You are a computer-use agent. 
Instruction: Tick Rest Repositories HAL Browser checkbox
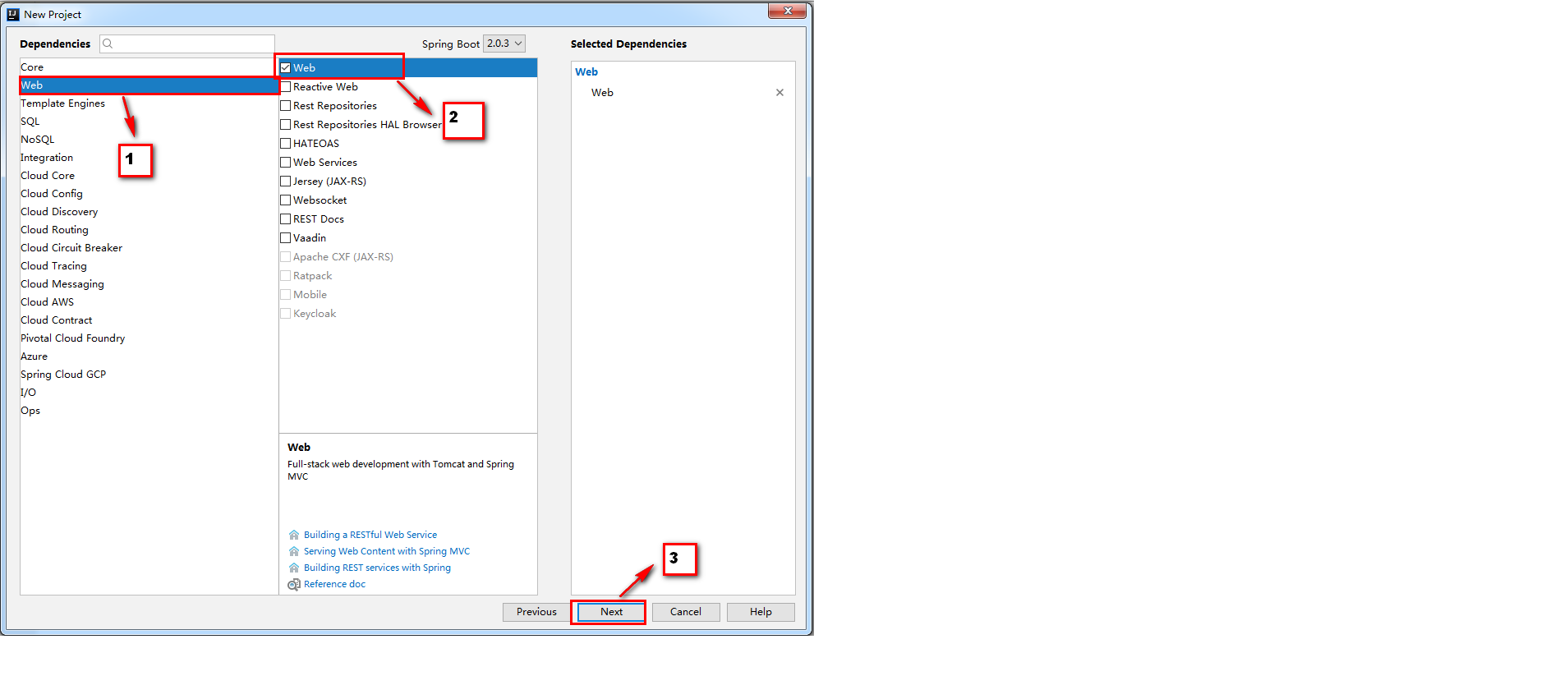pos(286,125)
